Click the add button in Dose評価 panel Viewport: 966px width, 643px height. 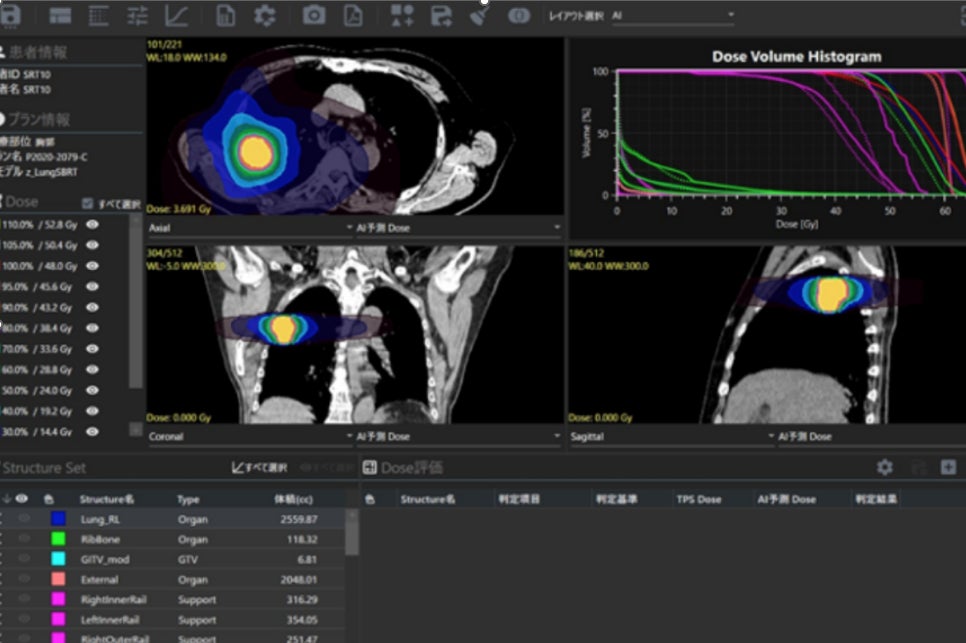948,467
